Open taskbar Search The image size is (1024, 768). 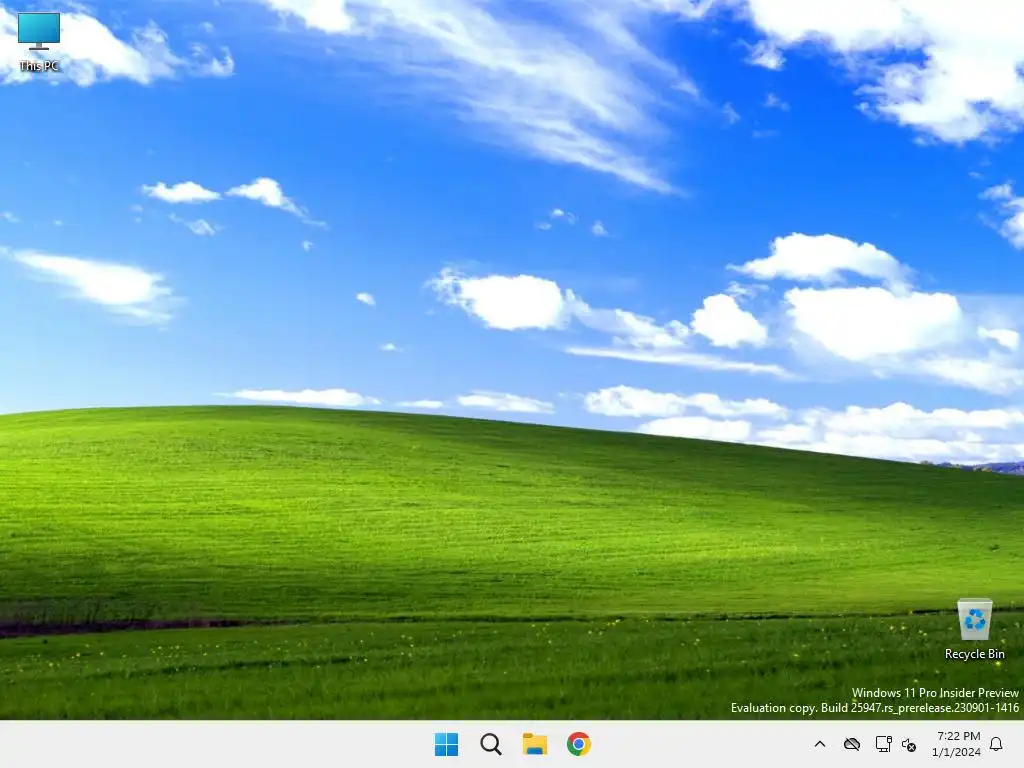click(490, 744)
